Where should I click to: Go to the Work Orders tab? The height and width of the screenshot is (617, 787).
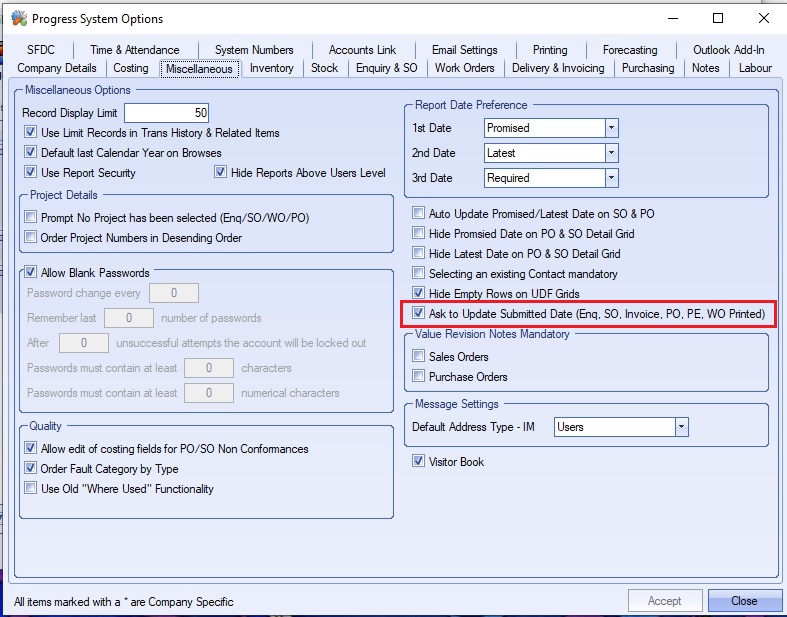coord(464,68)
